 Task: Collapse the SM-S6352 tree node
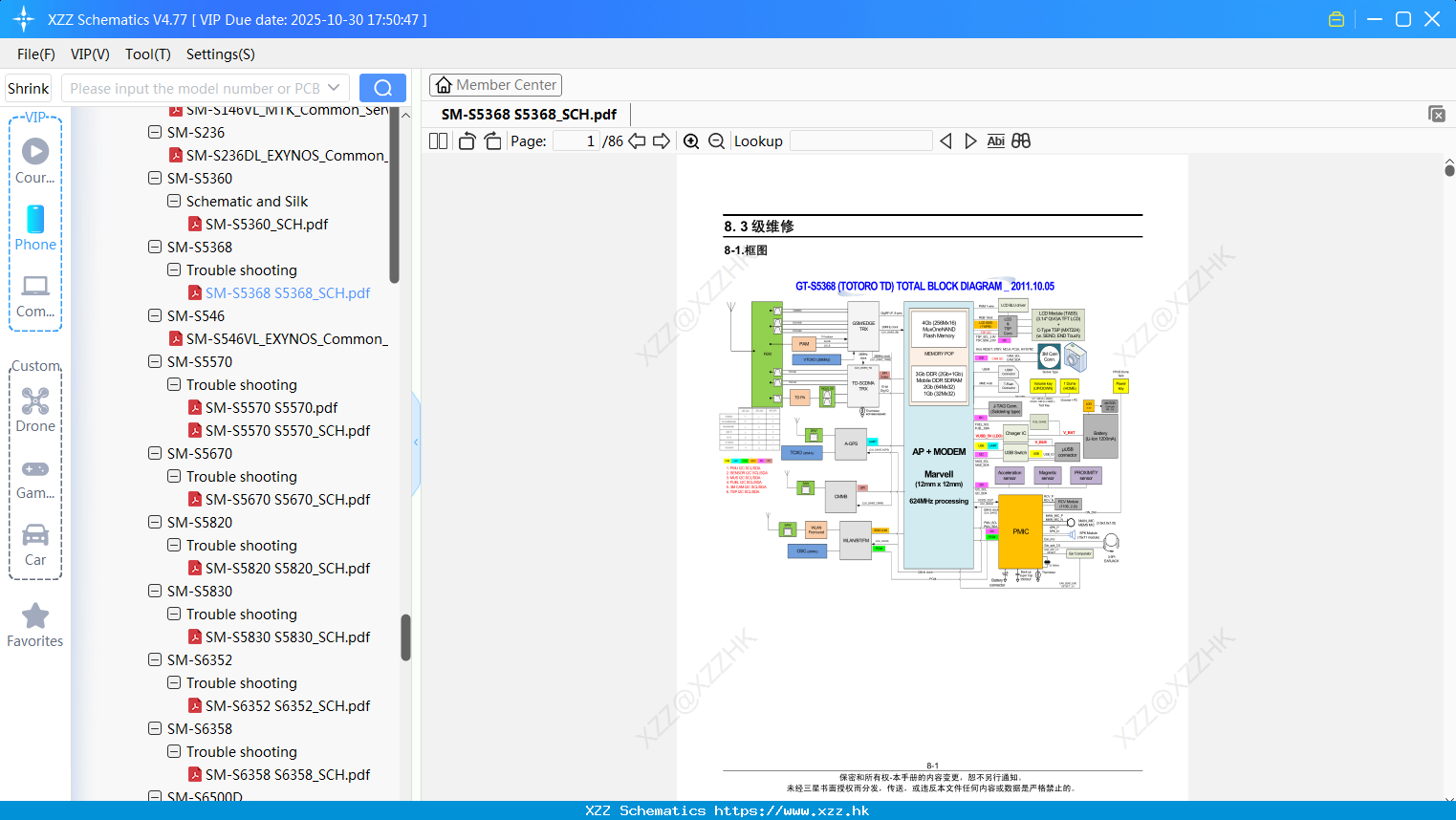pyautogui.click(x=155, y=660)
